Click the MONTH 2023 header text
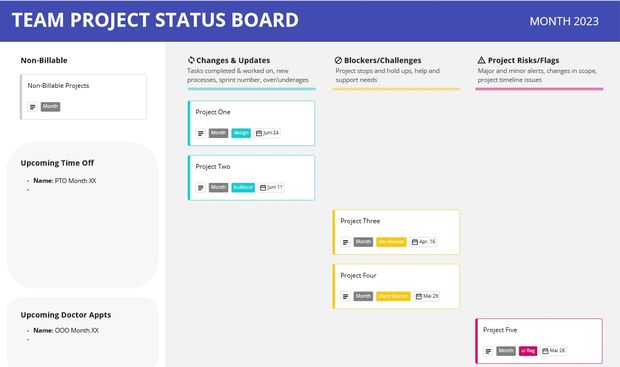 (x=564, y=21)
